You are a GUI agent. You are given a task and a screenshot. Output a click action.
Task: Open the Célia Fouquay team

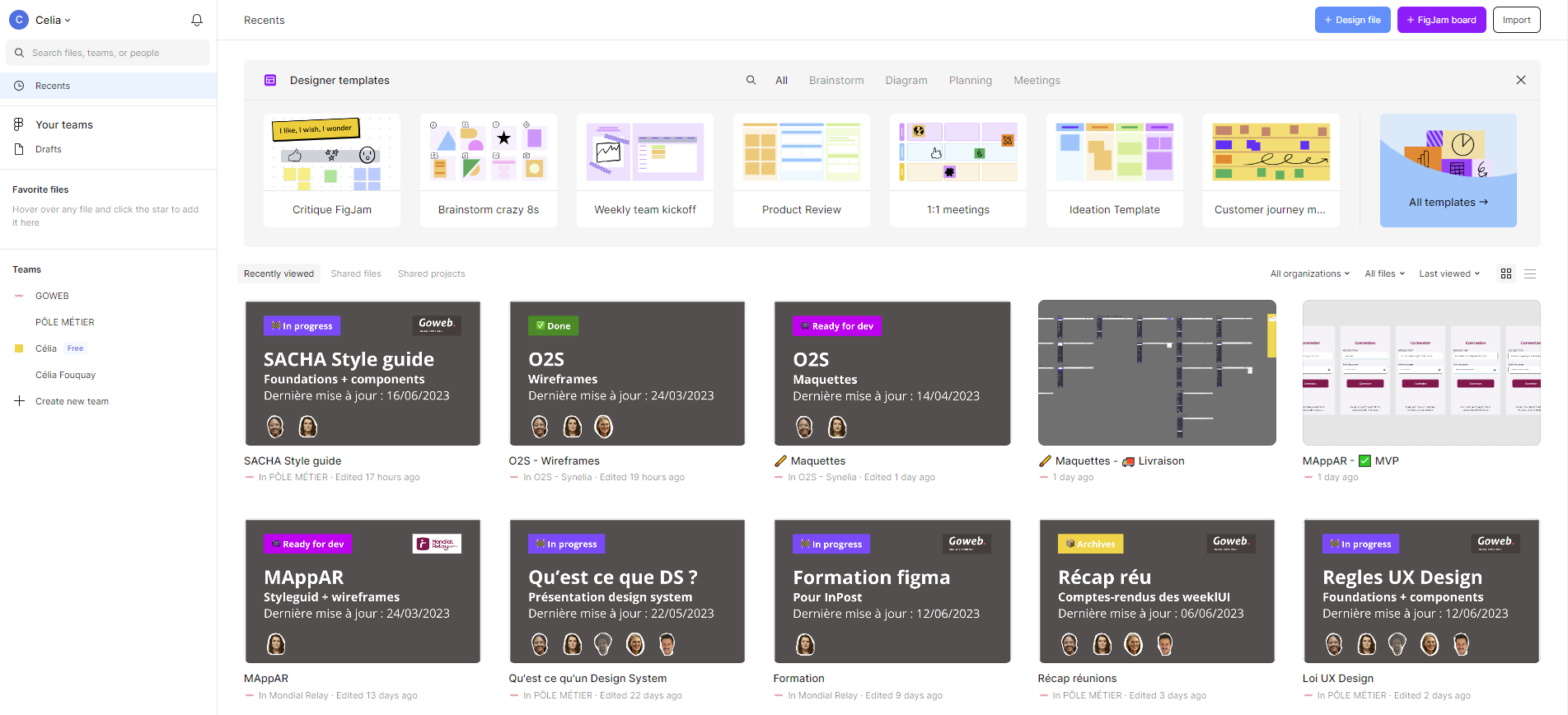point(65,375)
